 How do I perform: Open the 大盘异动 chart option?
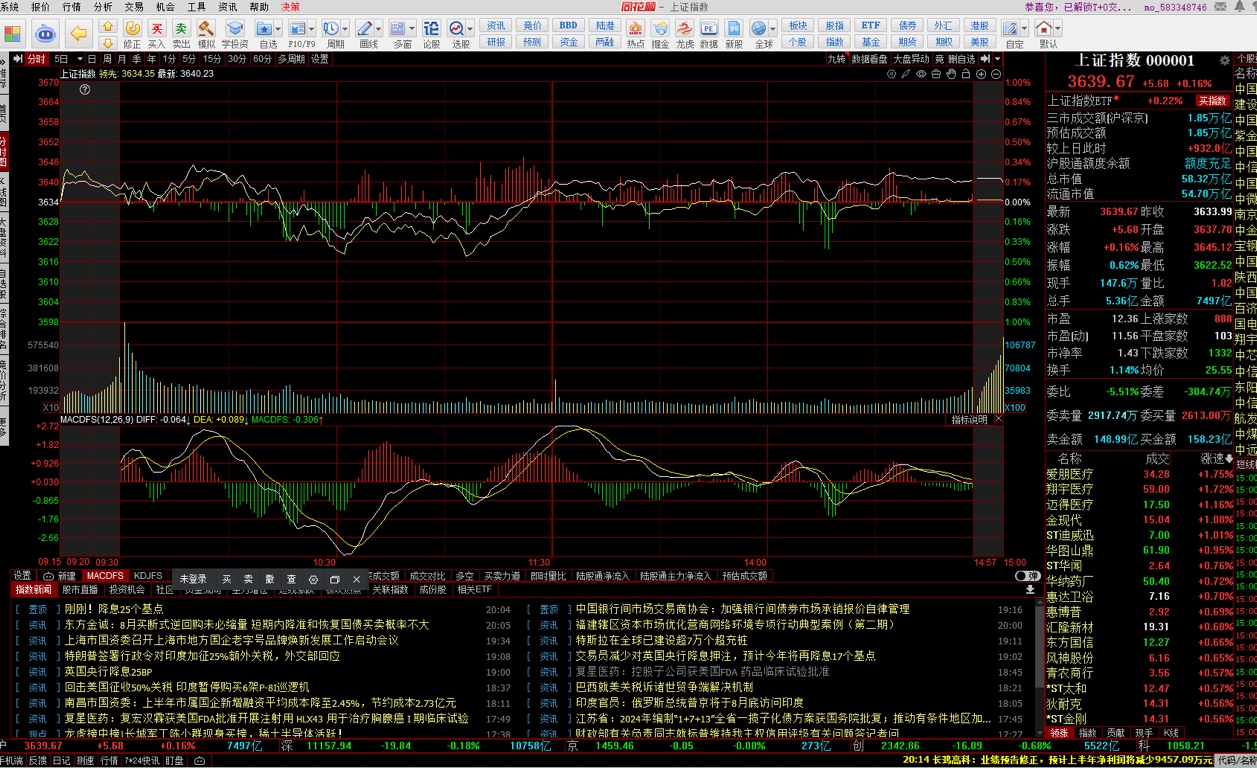911,59
